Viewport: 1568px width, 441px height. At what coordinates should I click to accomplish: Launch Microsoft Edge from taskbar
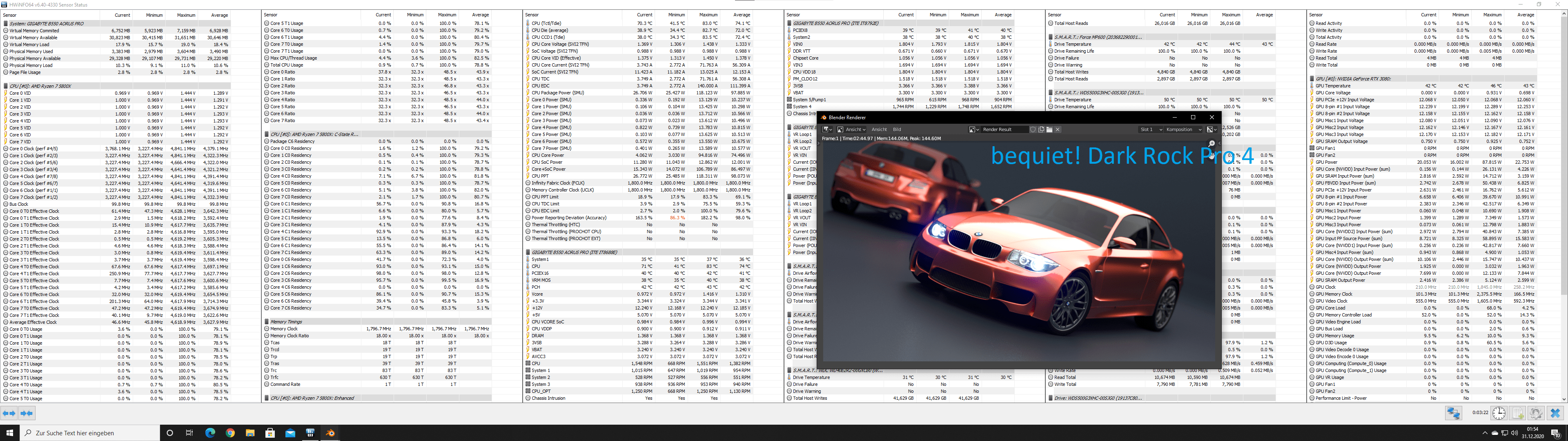(x=210, y=433)
